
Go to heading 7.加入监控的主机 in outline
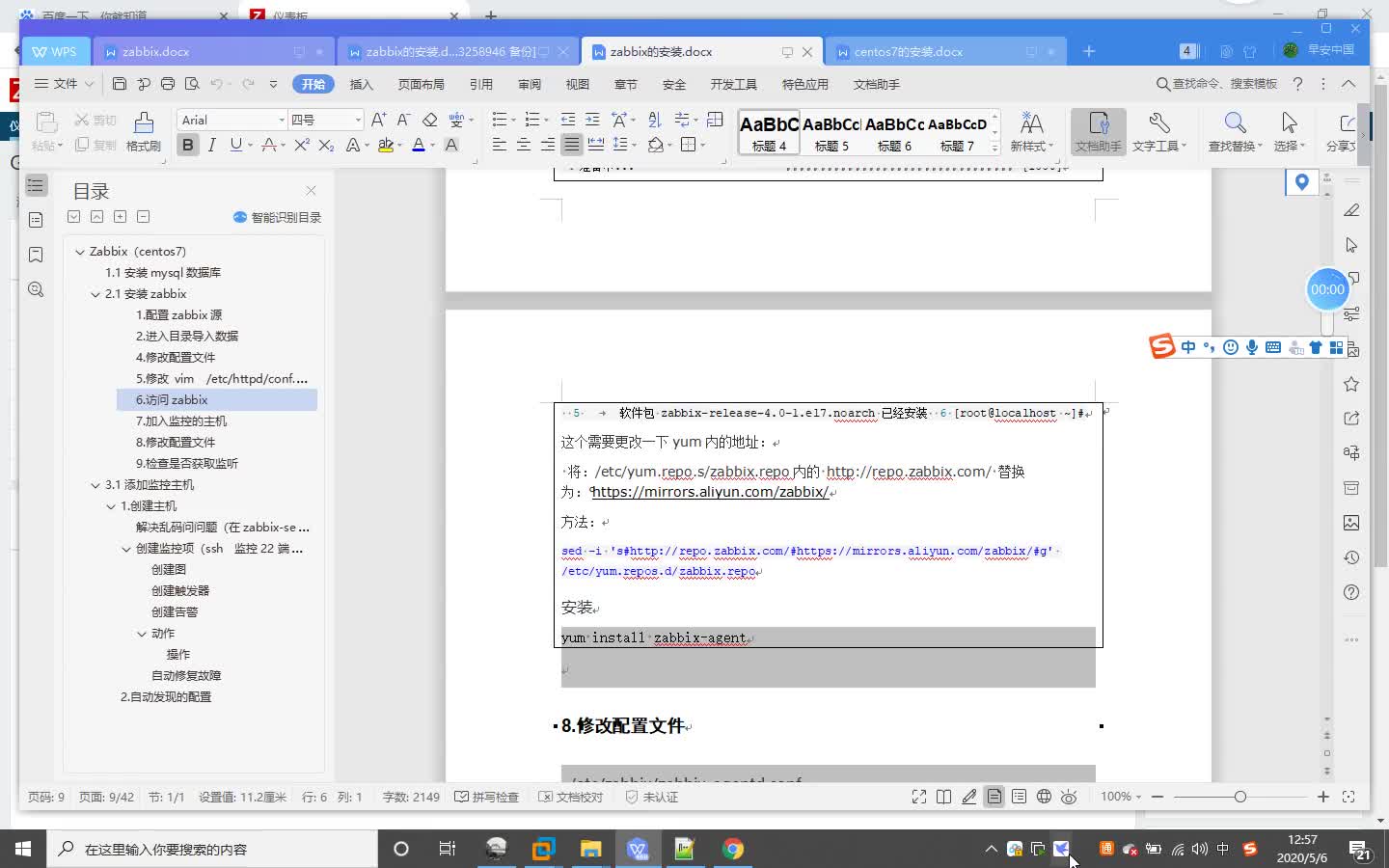(181, 421)
